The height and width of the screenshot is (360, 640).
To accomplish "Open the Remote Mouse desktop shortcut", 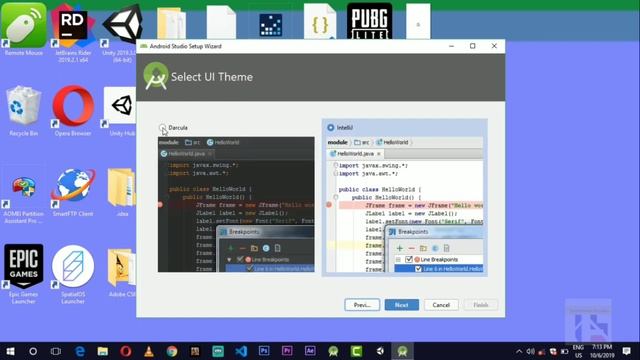I will coord(24,29).
